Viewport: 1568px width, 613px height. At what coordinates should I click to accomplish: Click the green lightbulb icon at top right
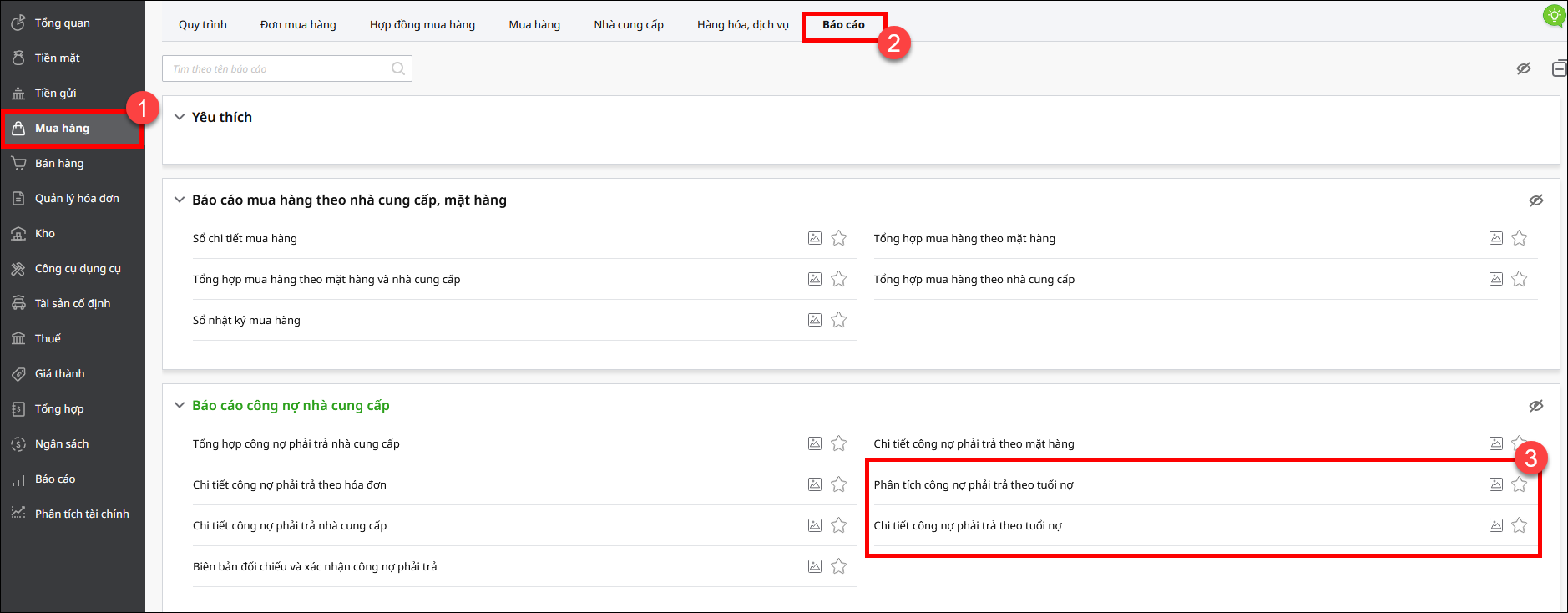pyautogui.click(x=1554, y=15)
